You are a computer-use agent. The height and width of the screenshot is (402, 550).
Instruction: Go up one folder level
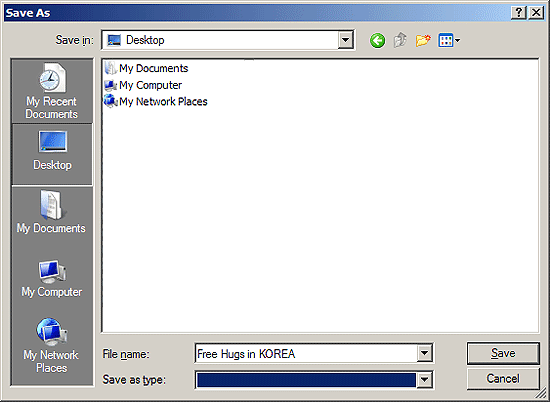pyautogui.click(x=400, y=40)
